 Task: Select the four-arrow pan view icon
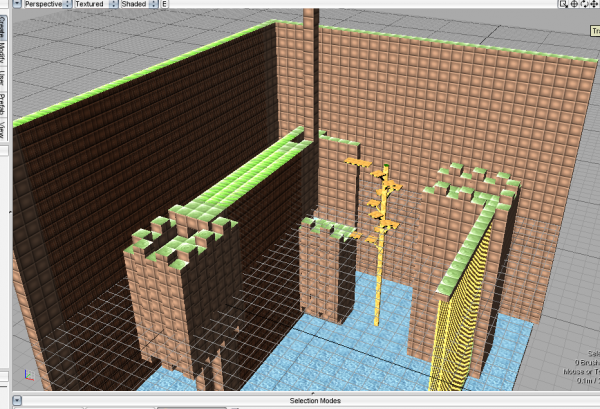coord(595,4)
